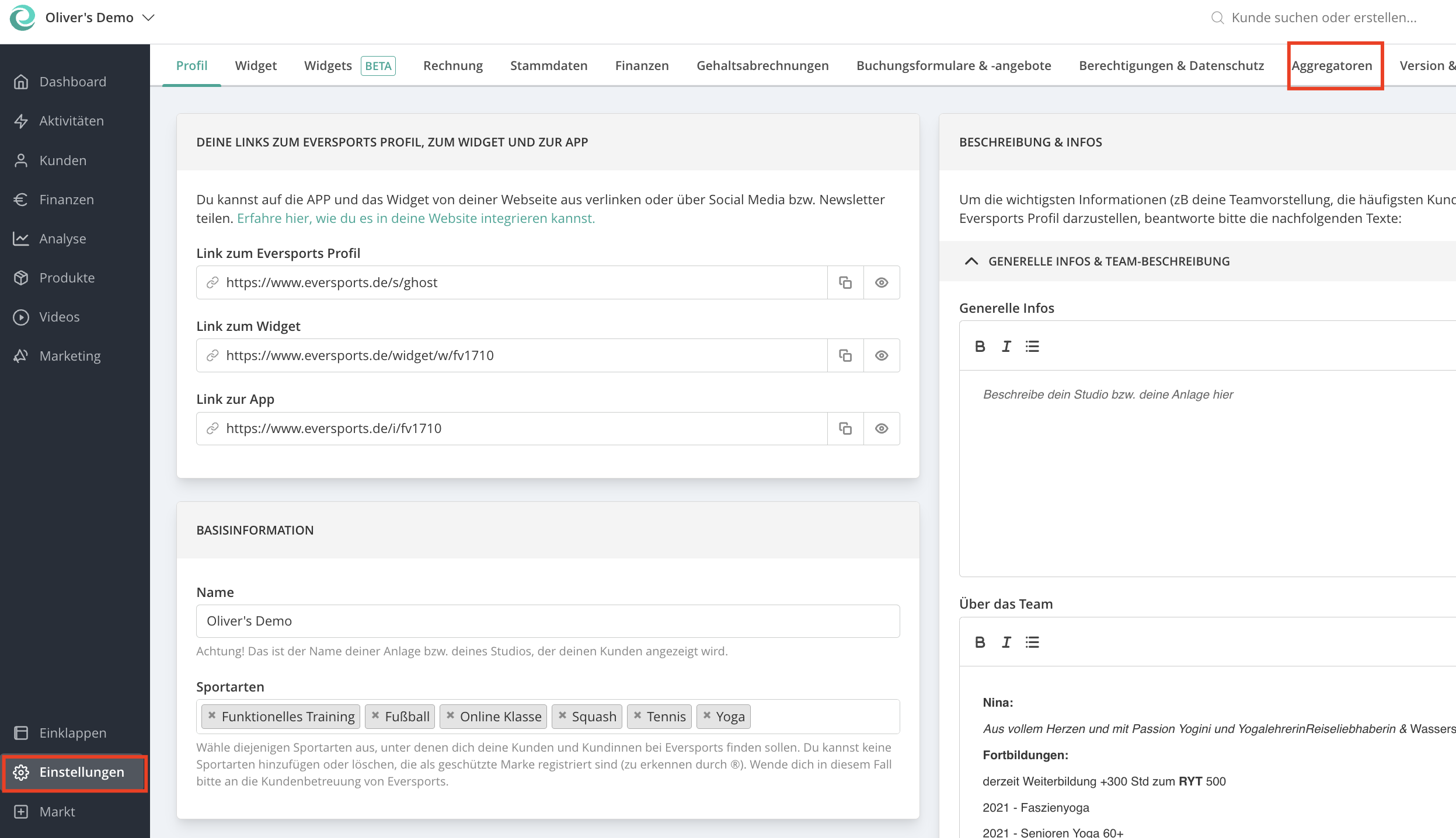
Task: Open Marketing in the sidebar
Action: click(75, 356)
